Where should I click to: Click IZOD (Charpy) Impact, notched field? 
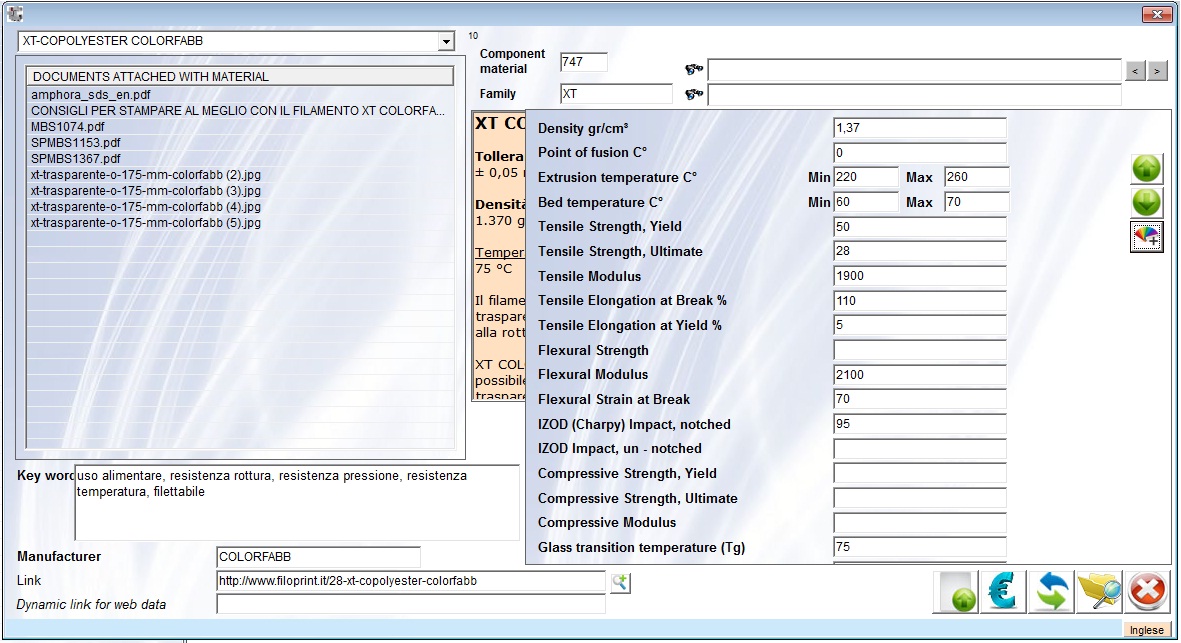920,424
